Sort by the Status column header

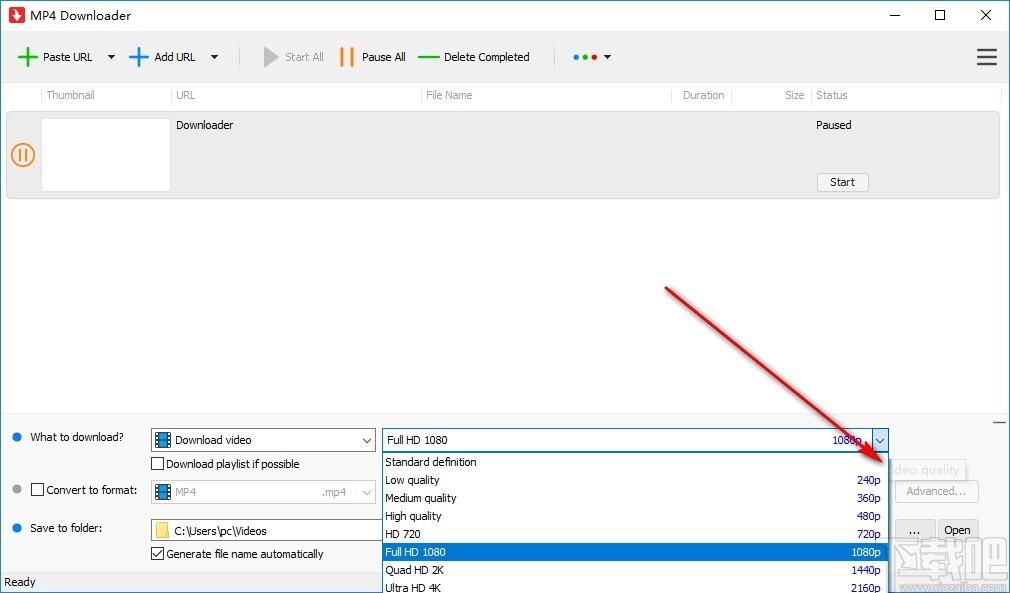(x=832, y=95)
